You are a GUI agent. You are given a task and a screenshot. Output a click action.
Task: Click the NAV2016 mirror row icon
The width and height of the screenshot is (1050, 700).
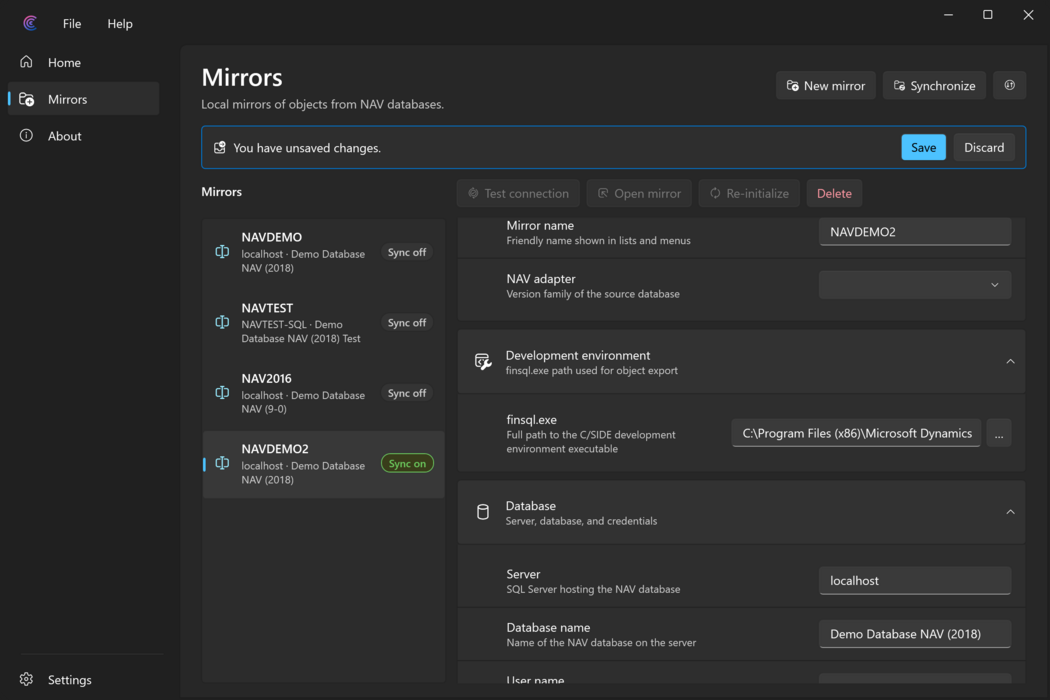(222, 393)
